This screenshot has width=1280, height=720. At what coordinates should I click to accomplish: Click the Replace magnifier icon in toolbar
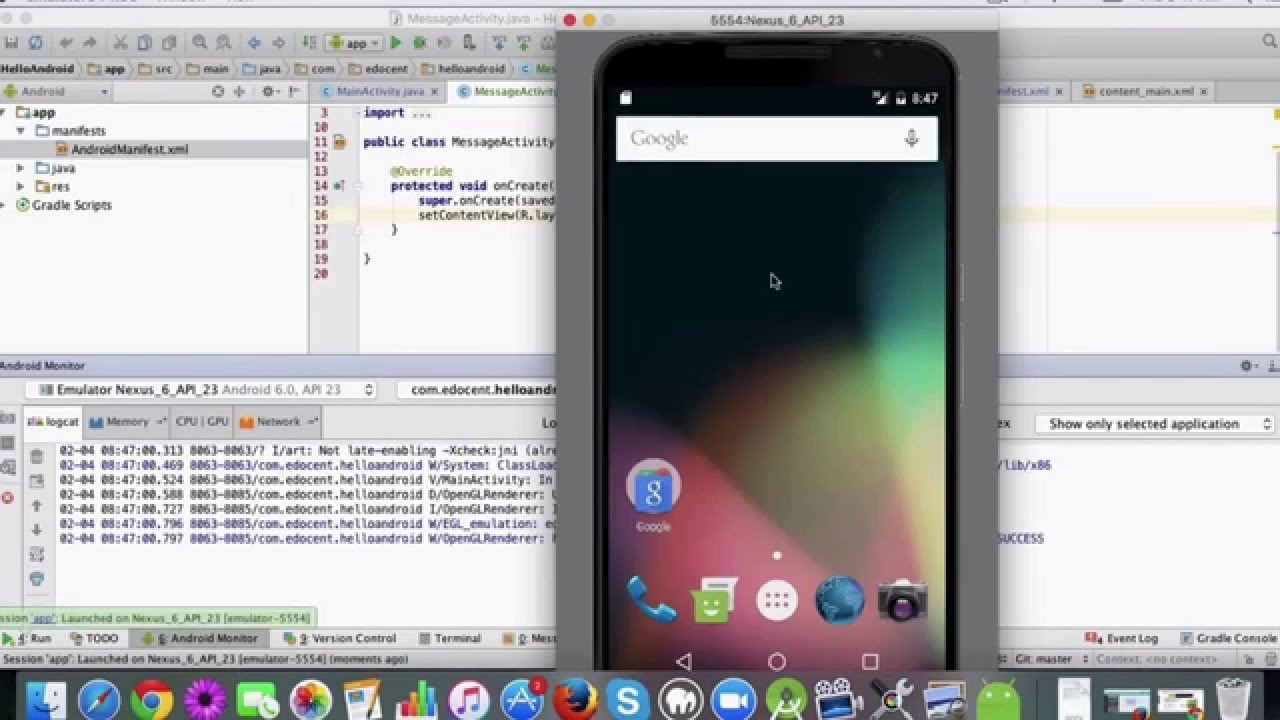point(222,43)
